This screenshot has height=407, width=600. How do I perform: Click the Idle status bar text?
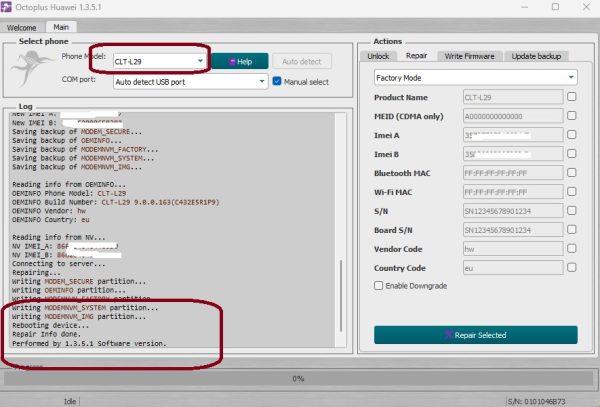click(70, 401)
